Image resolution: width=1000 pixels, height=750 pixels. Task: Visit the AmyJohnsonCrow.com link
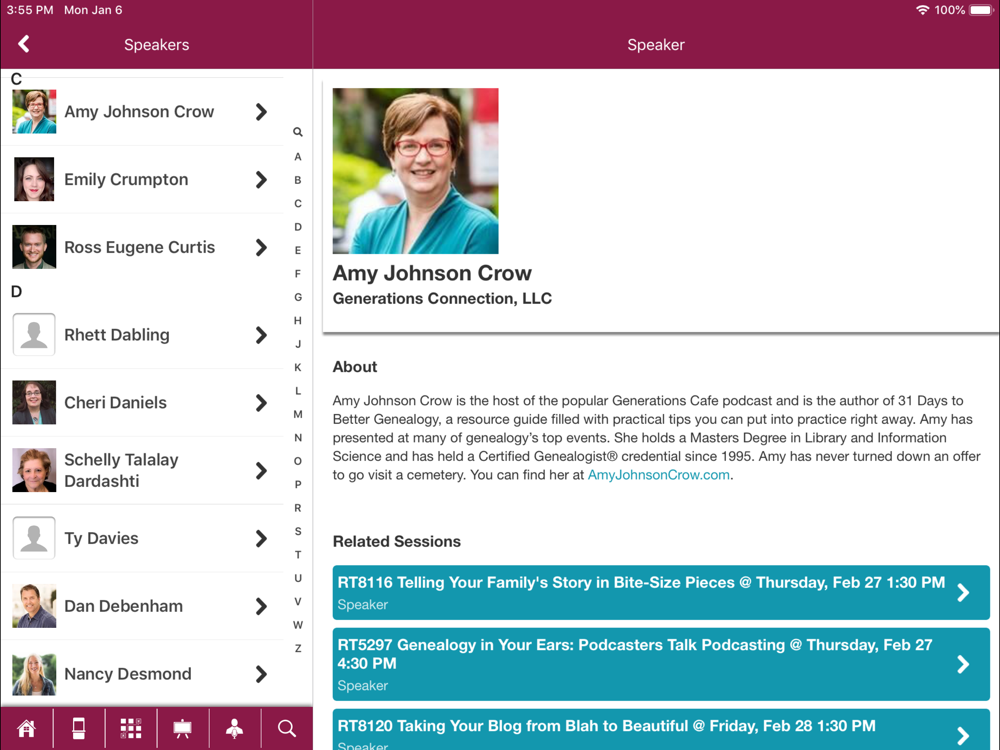[x=658, y=475]
